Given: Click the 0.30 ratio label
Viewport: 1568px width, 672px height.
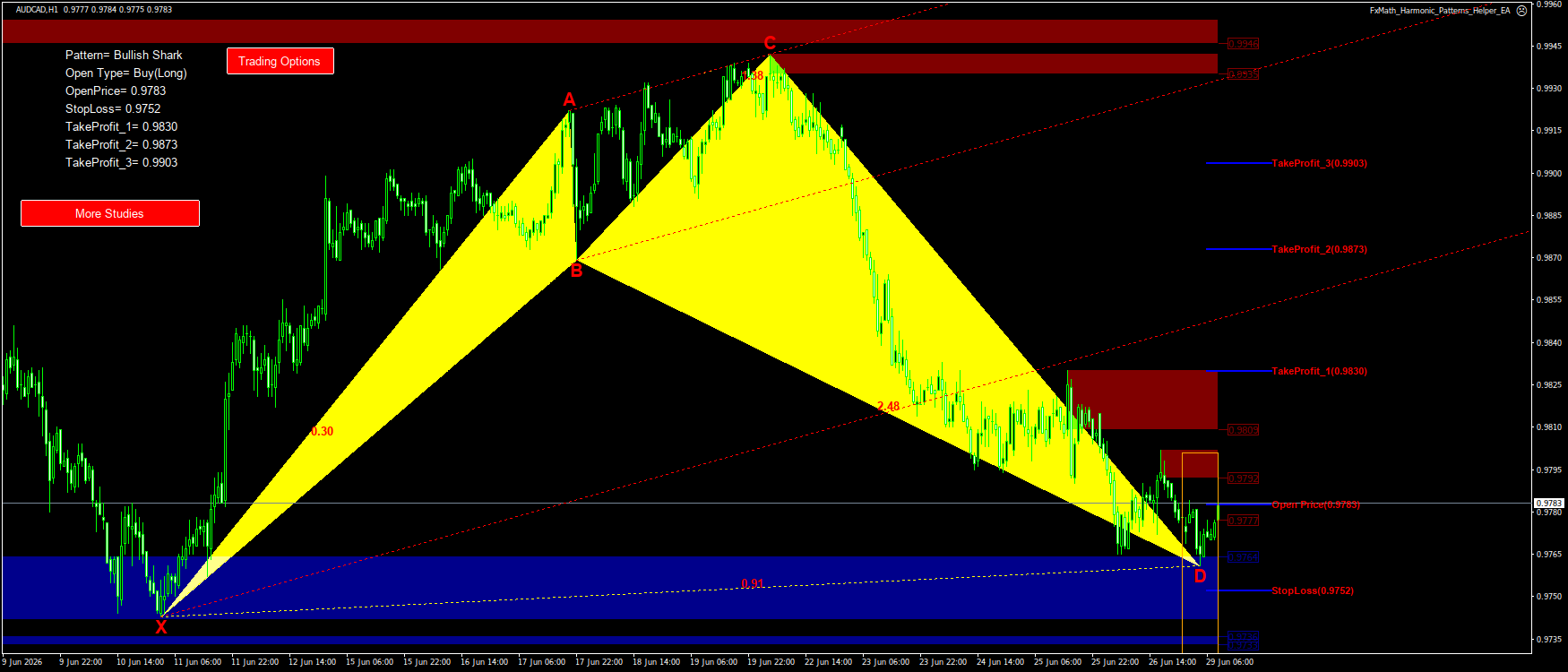Looking at the screenshot, I should pyautogui.click(x=322, y=431).
